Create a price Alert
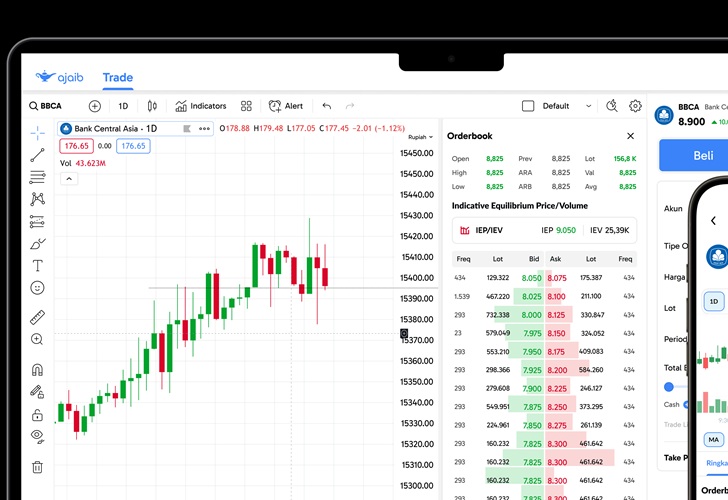Viewport: 728px width, 500px height. (x=286, y=106)
